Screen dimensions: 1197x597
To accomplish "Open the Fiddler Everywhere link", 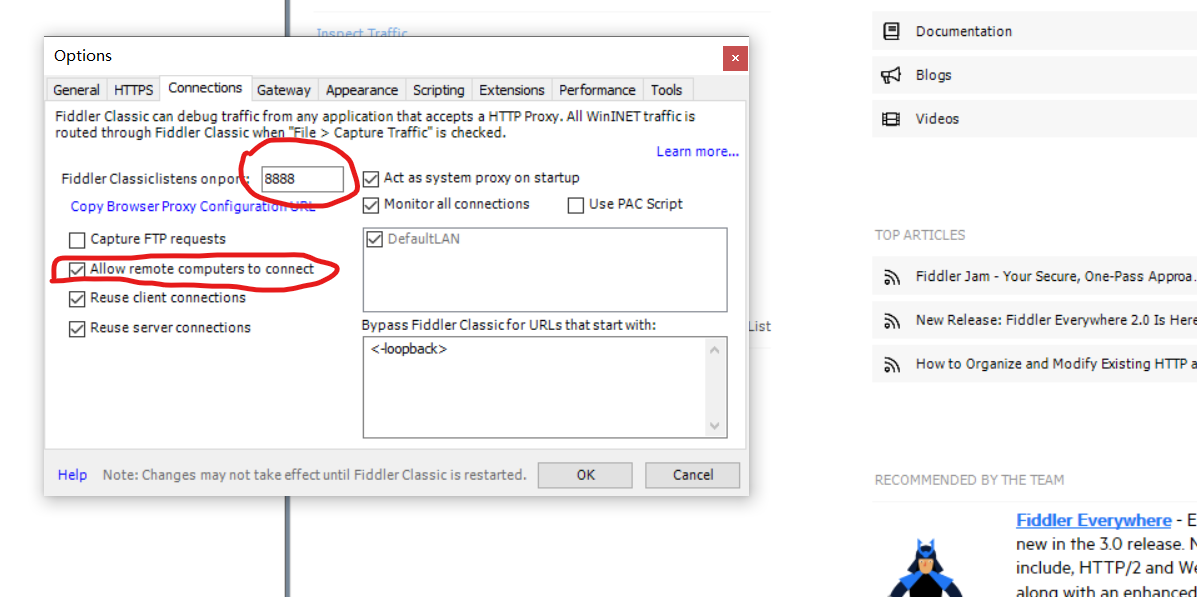I will tap(1093, 521).
